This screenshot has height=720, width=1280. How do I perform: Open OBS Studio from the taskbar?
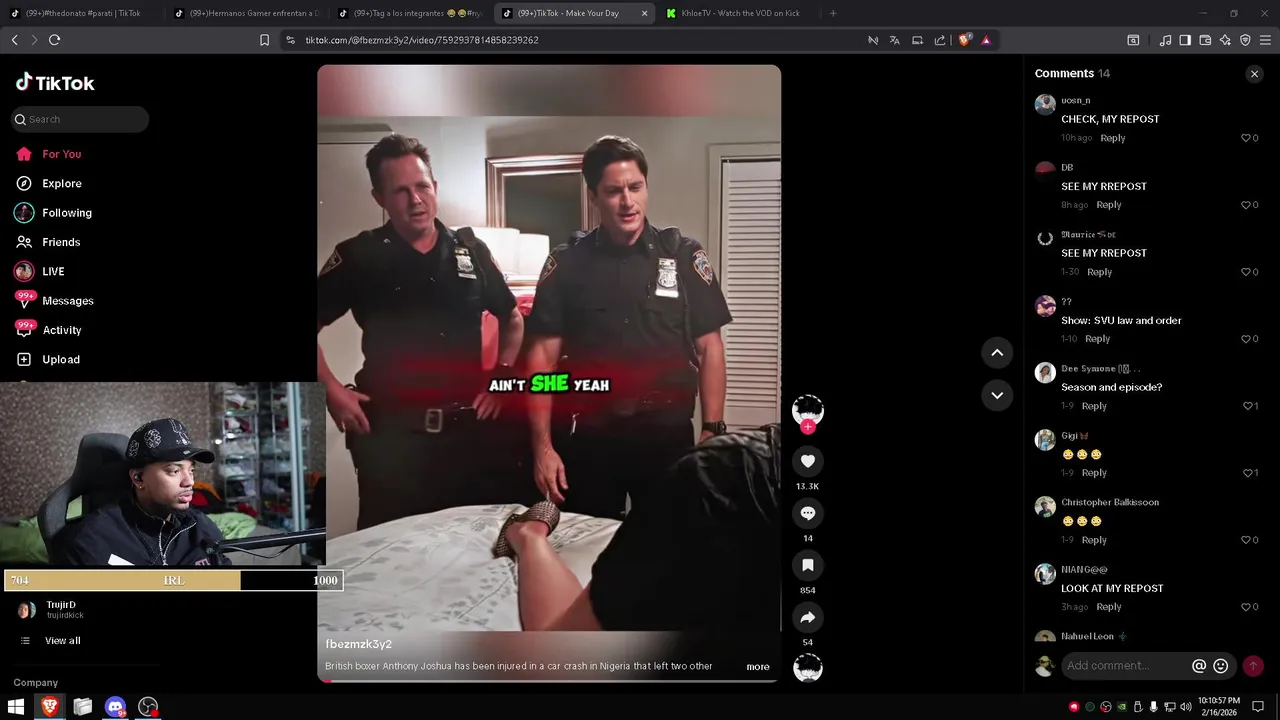pos(148,707)
